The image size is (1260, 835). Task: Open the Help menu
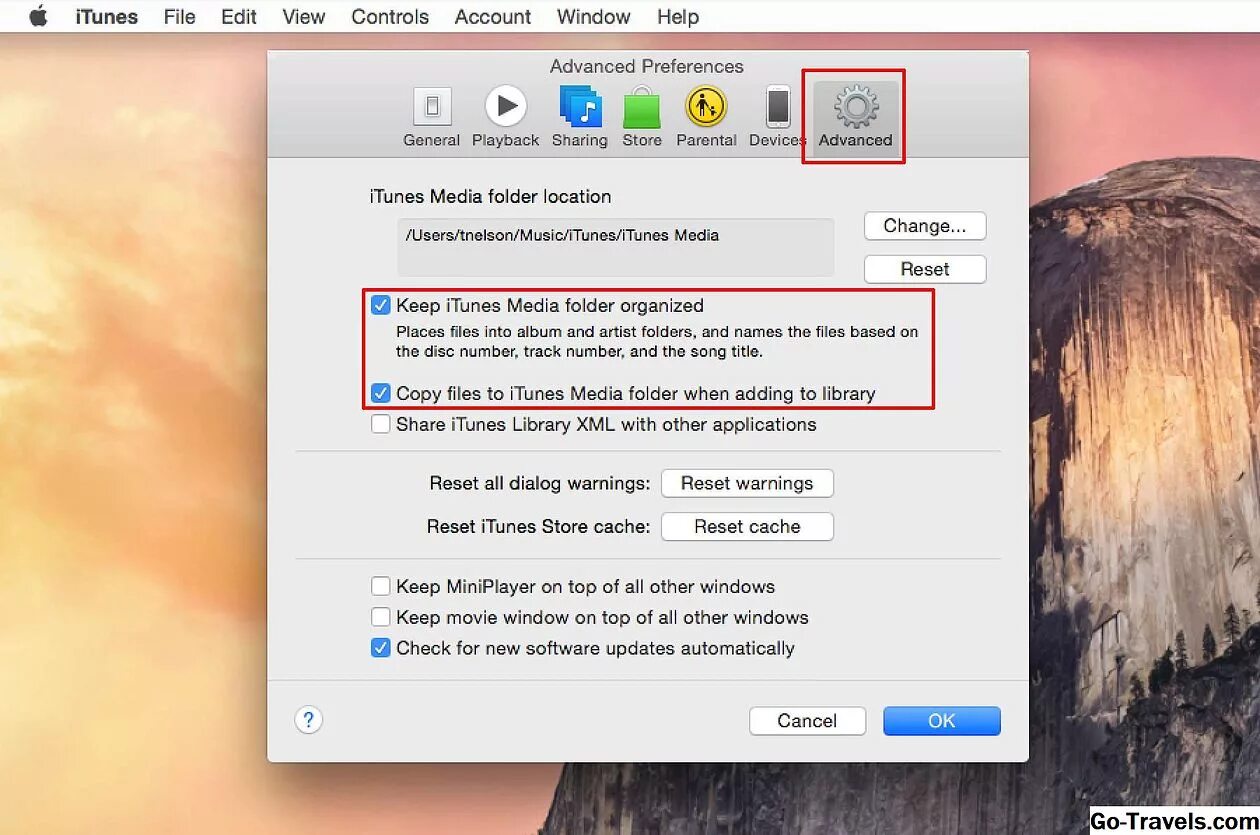pyautogui.click(x=678, y=17)
